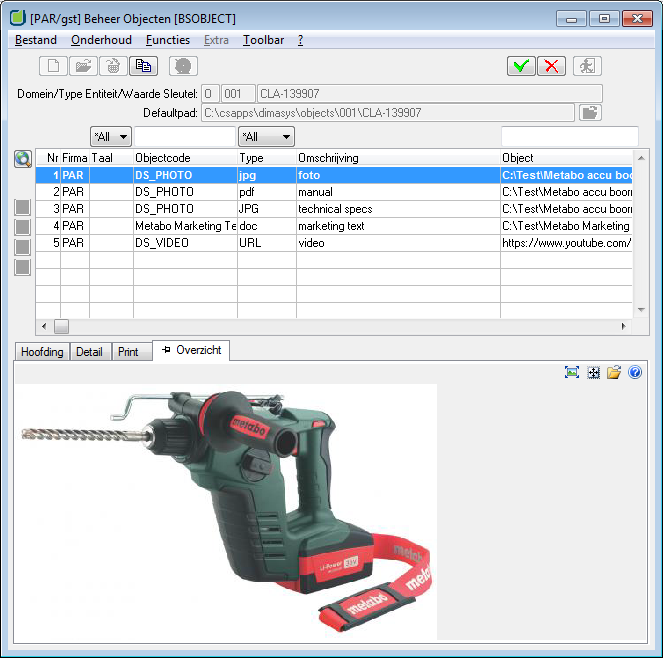Click the search icon left of grid header
Screen dimensions: 663x658
point(23,159)
